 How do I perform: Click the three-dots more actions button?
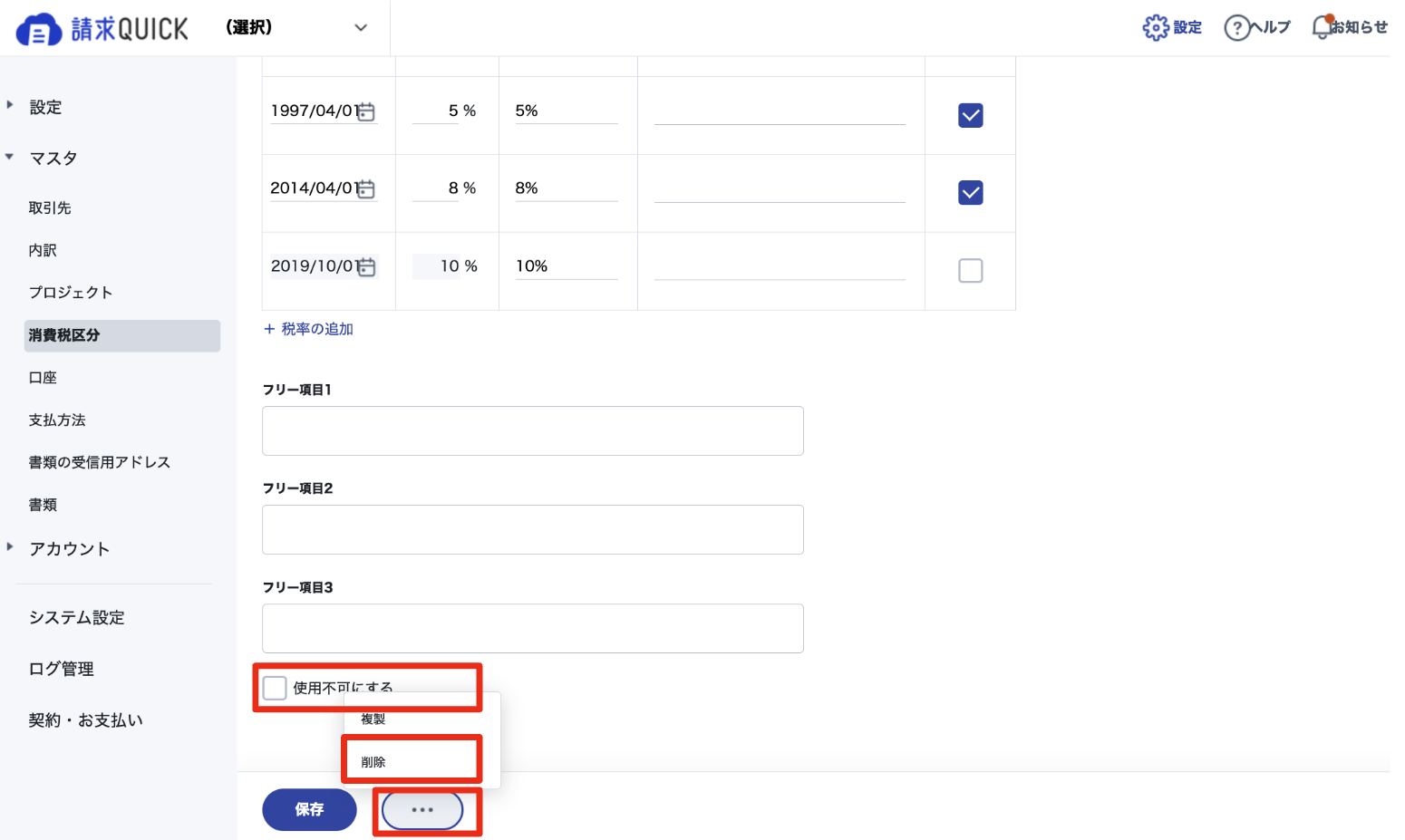point(422,810)
